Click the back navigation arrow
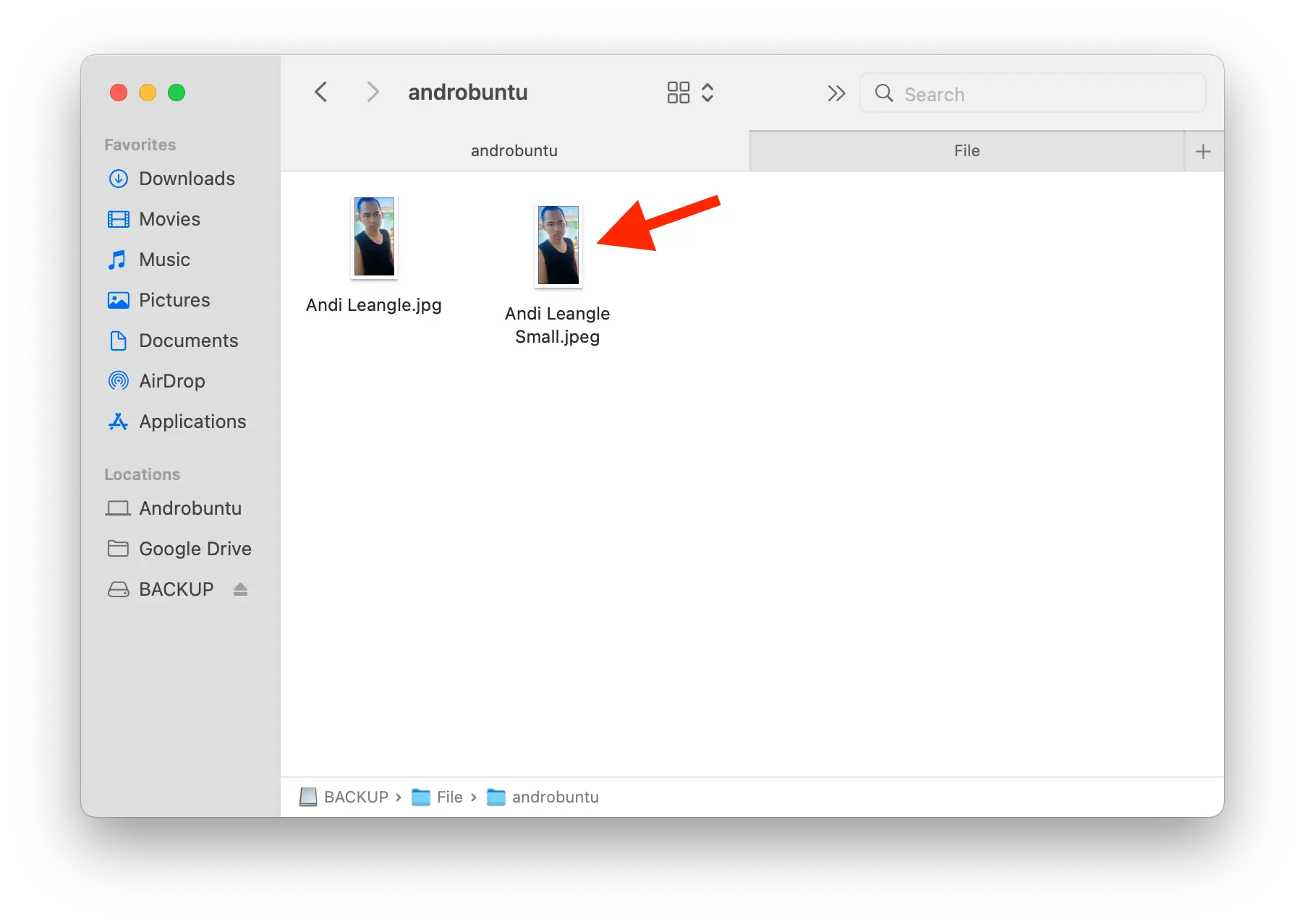1305x924 pixels. pos(320,92)
